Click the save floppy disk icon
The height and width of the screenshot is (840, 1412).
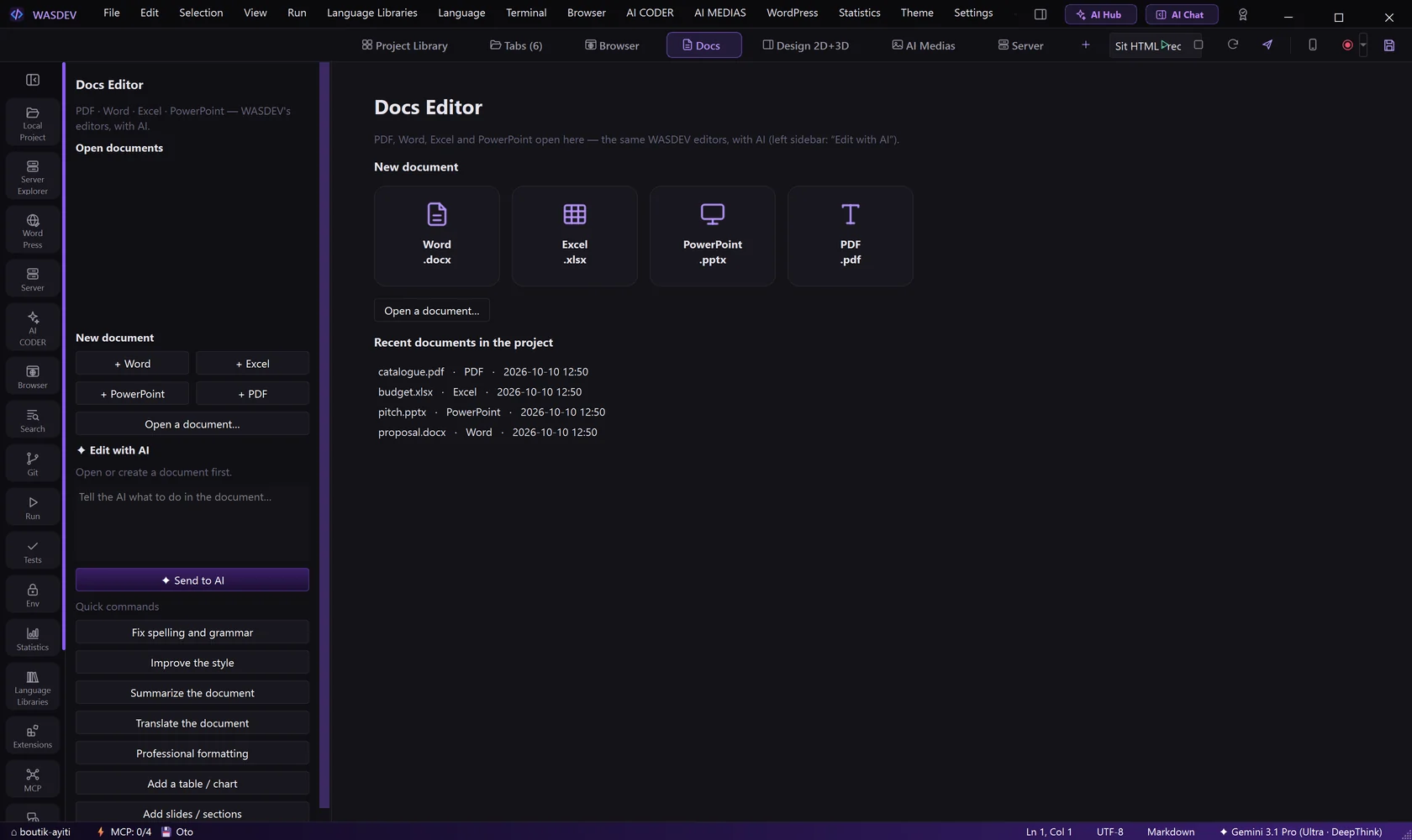tap(1389, 45)
